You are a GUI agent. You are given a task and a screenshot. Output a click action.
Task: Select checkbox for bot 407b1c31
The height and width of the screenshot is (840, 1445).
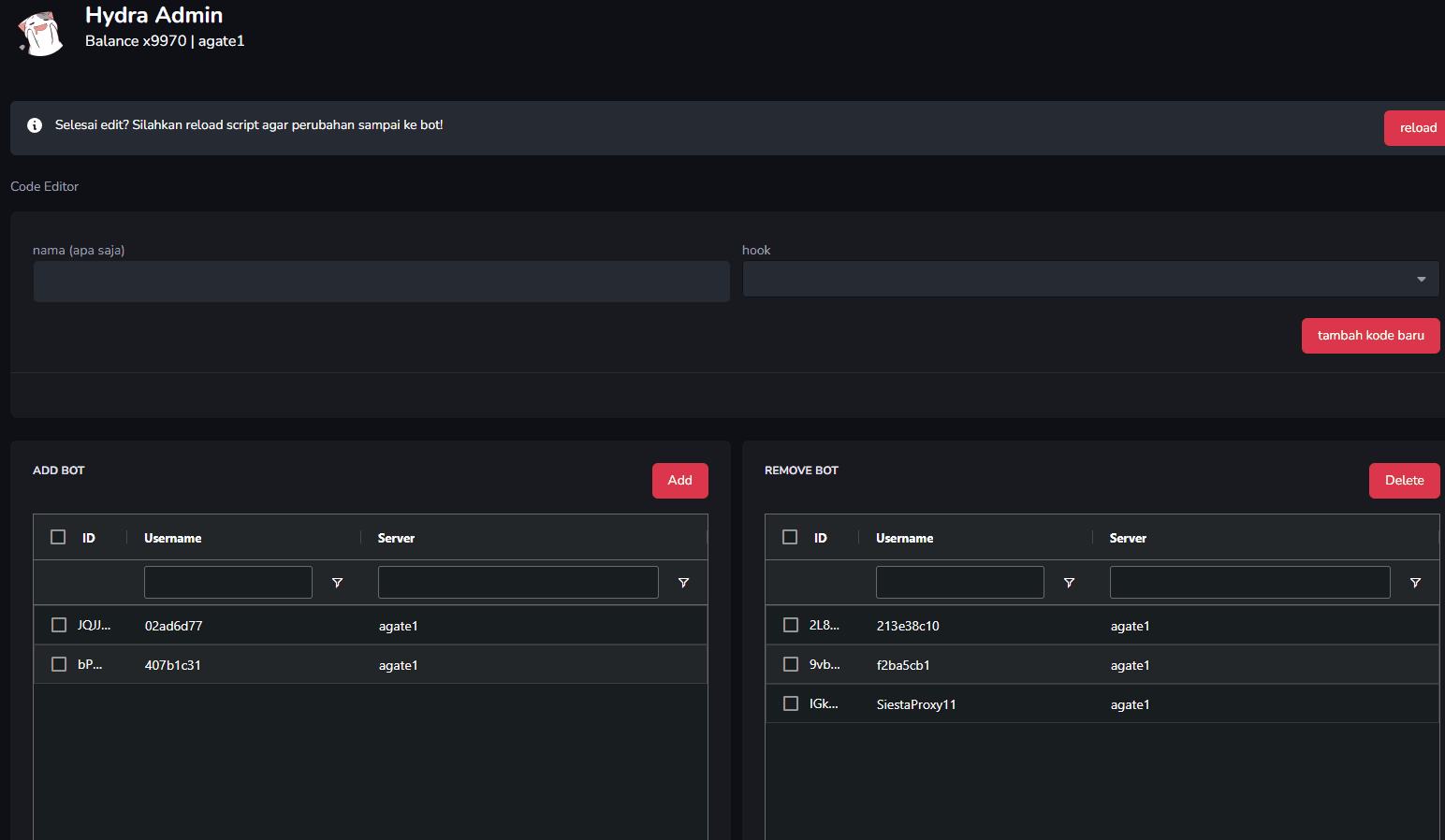click(59, 664)
